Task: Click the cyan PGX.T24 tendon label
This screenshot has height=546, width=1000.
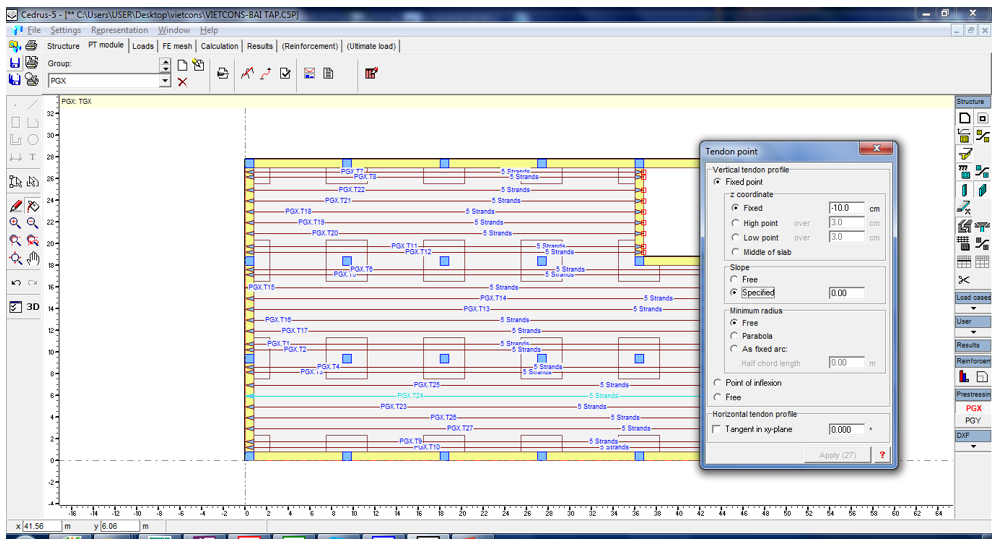Action: point(409,395)
